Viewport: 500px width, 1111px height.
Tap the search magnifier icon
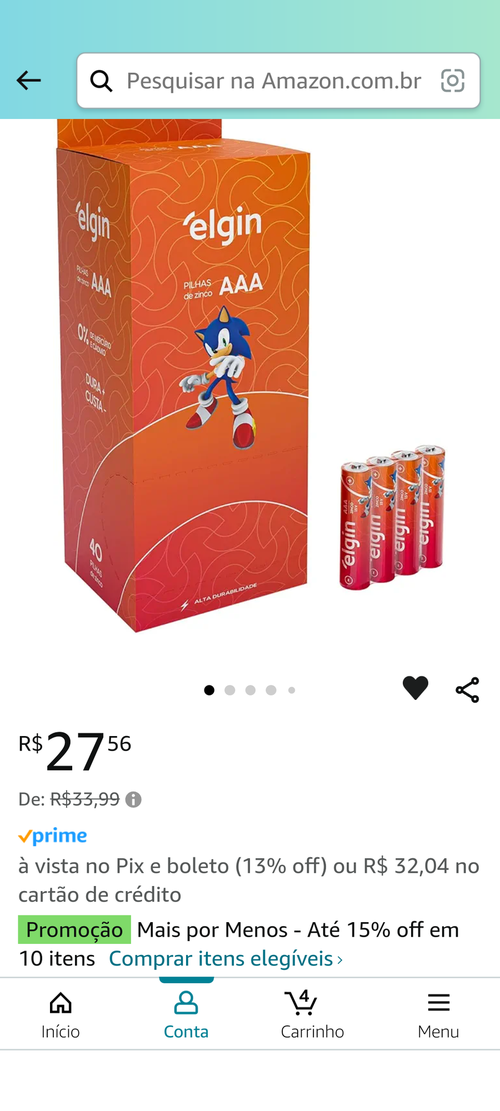pos(101,81)
